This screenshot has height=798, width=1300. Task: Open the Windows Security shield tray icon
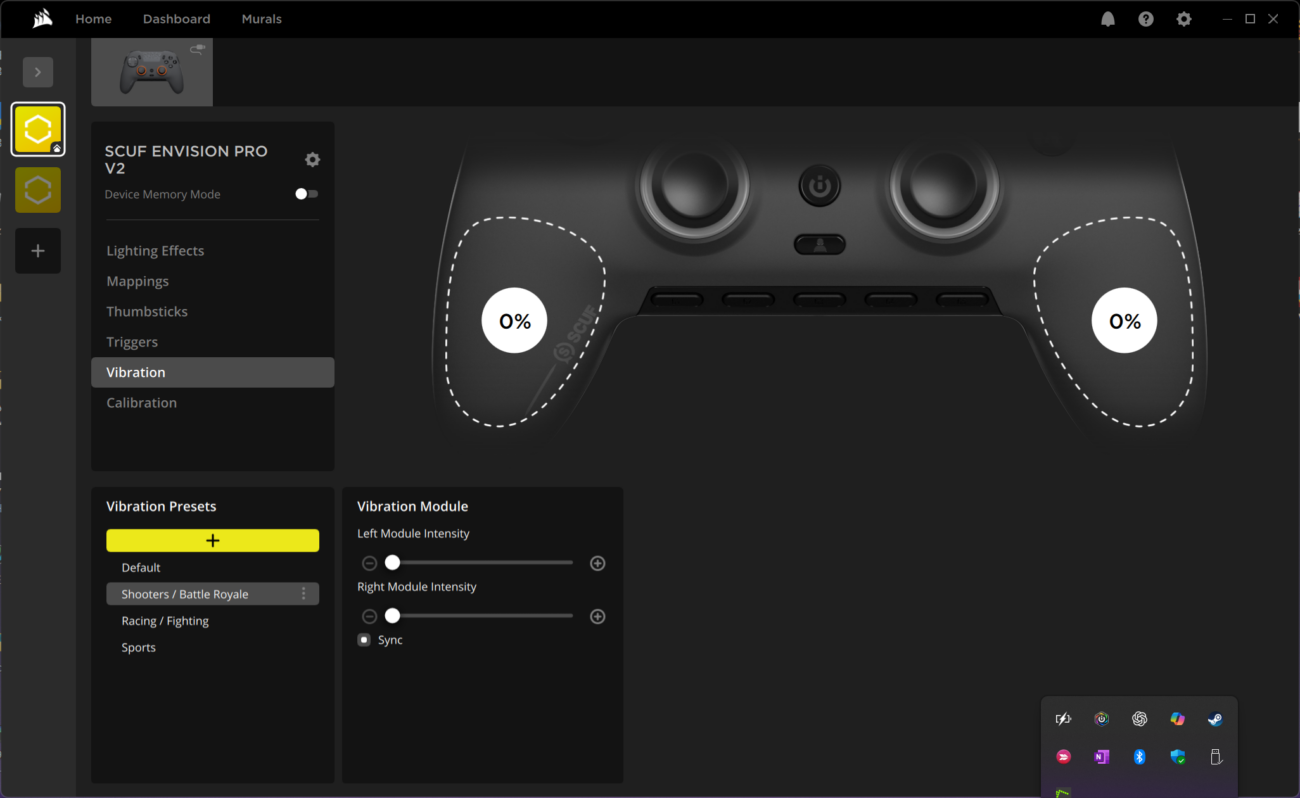pos(1177,757)
